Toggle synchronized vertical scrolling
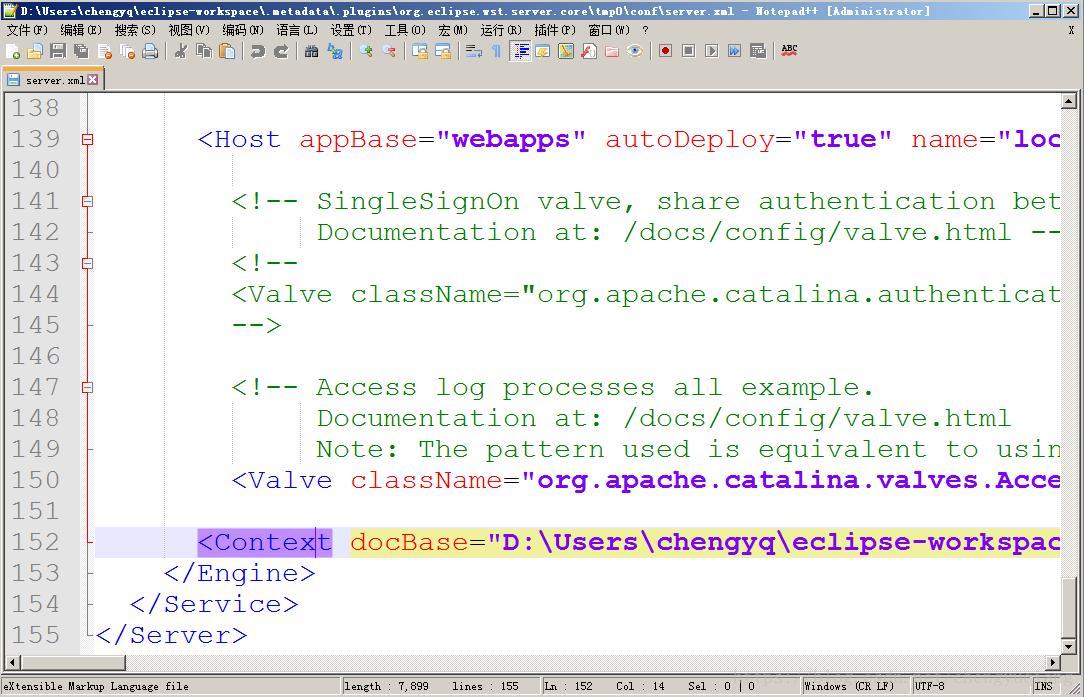Viewport: 1084px width, 697px height. coord(420,51)
